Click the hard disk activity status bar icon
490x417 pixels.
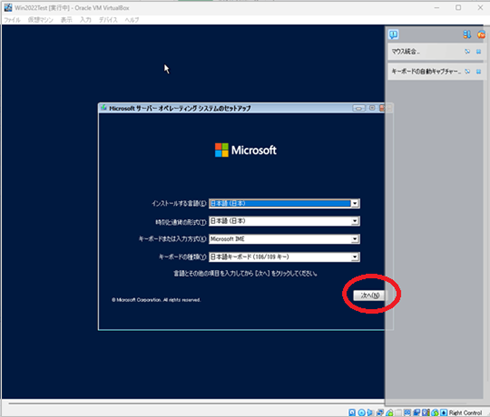(352, 413)
